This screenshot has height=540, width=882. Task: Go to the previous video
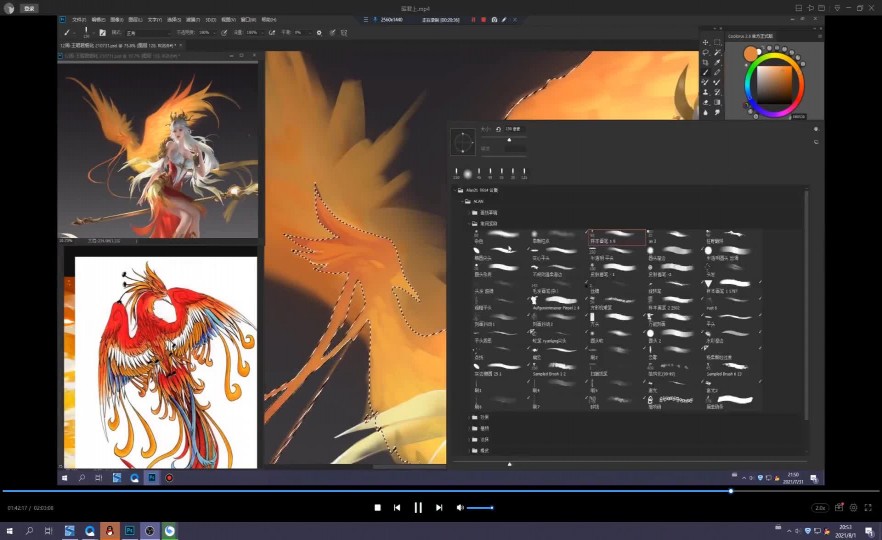pyautogui.click(x=397, y=507)
